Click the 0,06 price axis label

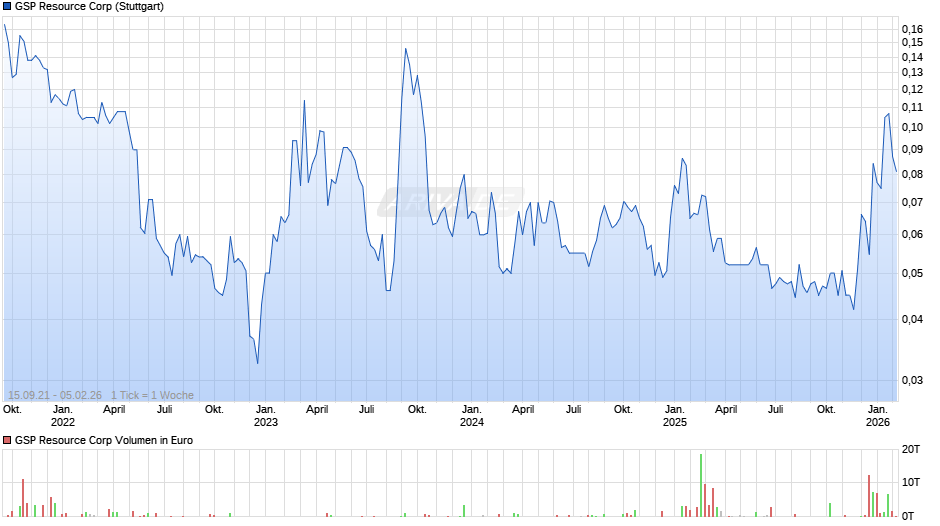coord(912,235)
